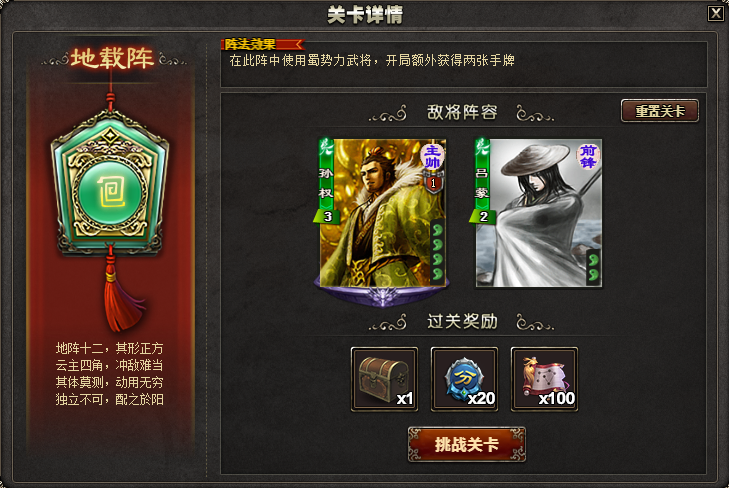
Task: Click the blue 分 points reward icon
Action: 464,379
